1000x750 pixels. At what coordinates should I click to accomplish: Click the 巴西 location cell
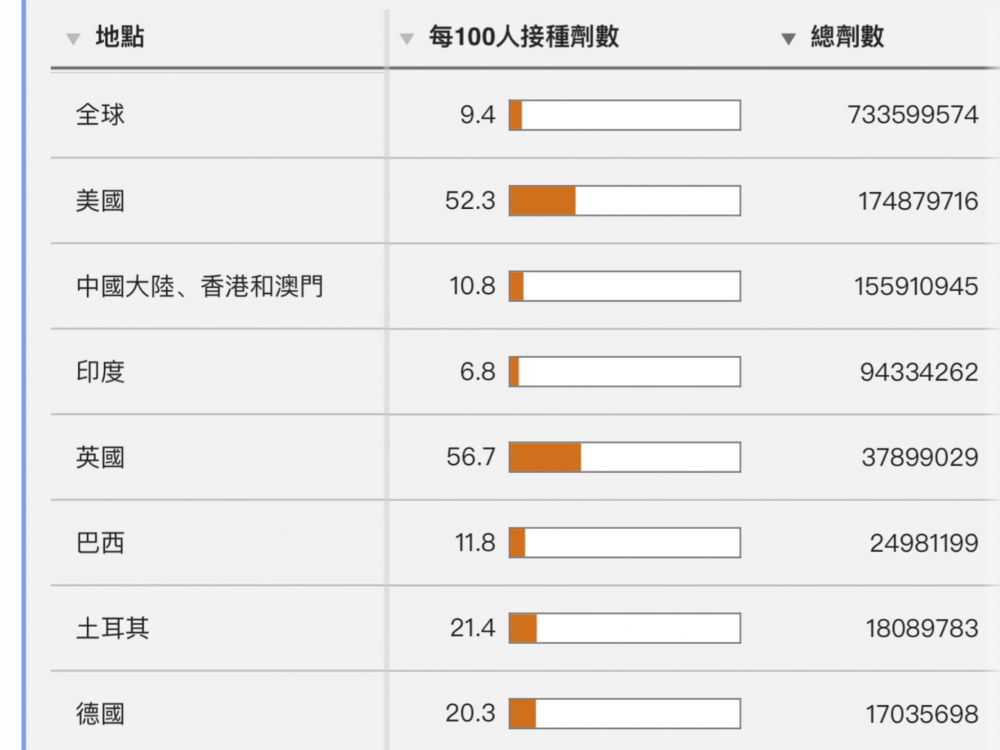pyautogui.click(x=100, y=543)
